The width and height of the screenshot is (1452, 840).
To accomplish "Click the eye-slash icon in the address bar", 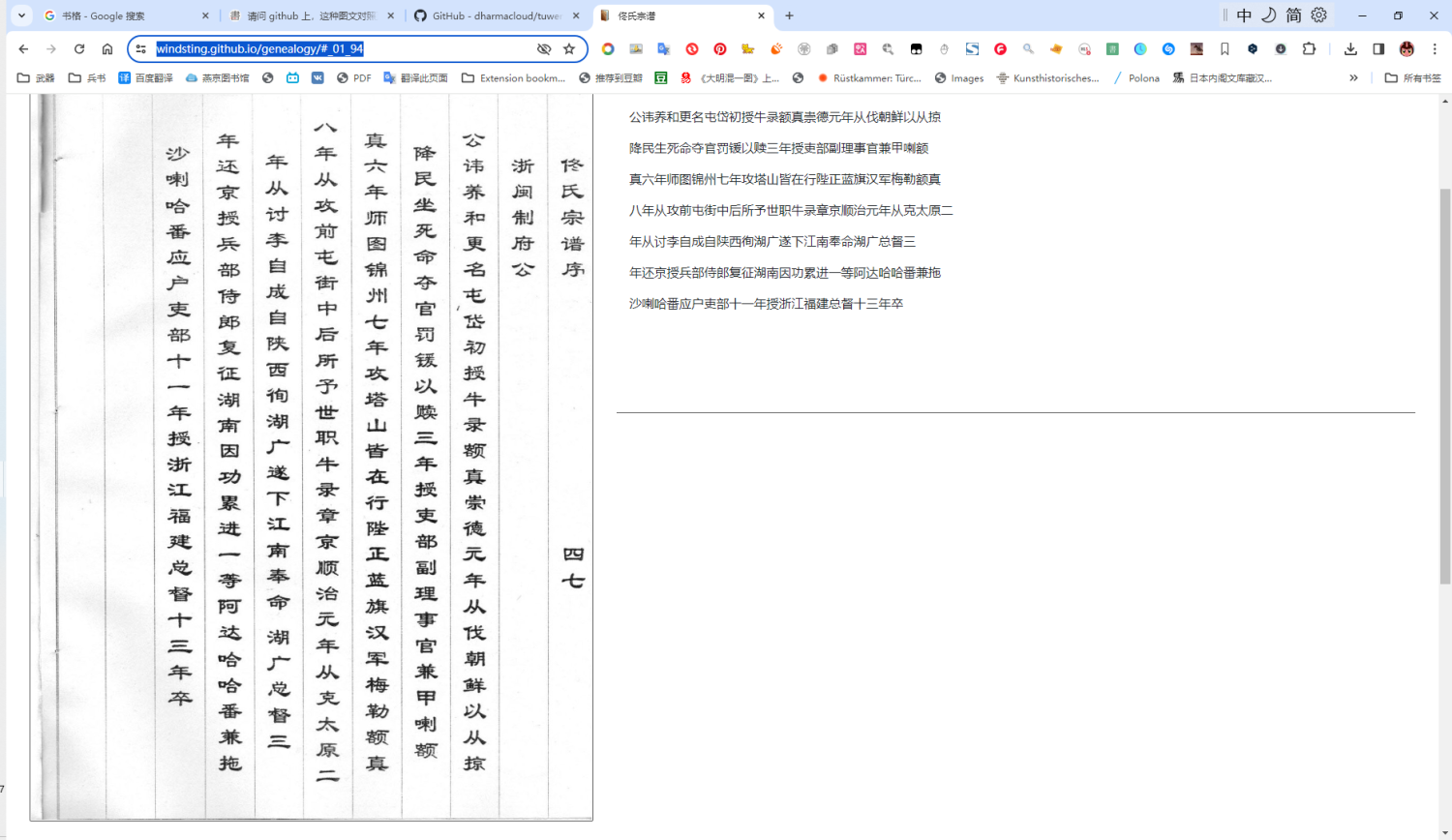I will point(544,48).
